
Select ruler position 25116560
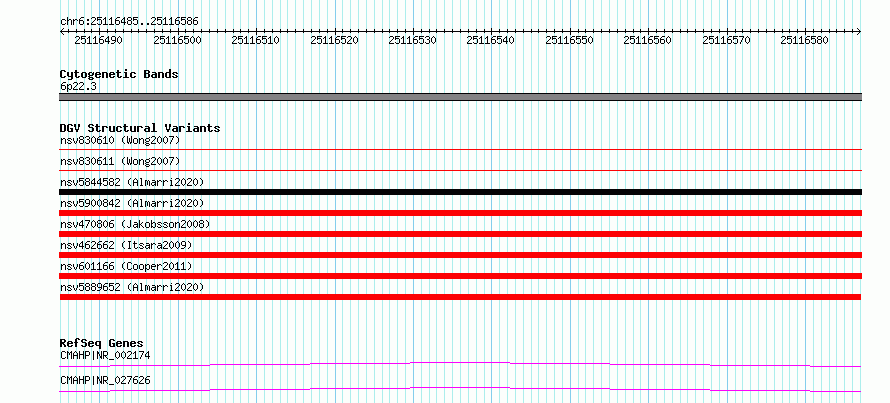pyautogui.click(x=648, y=40)
